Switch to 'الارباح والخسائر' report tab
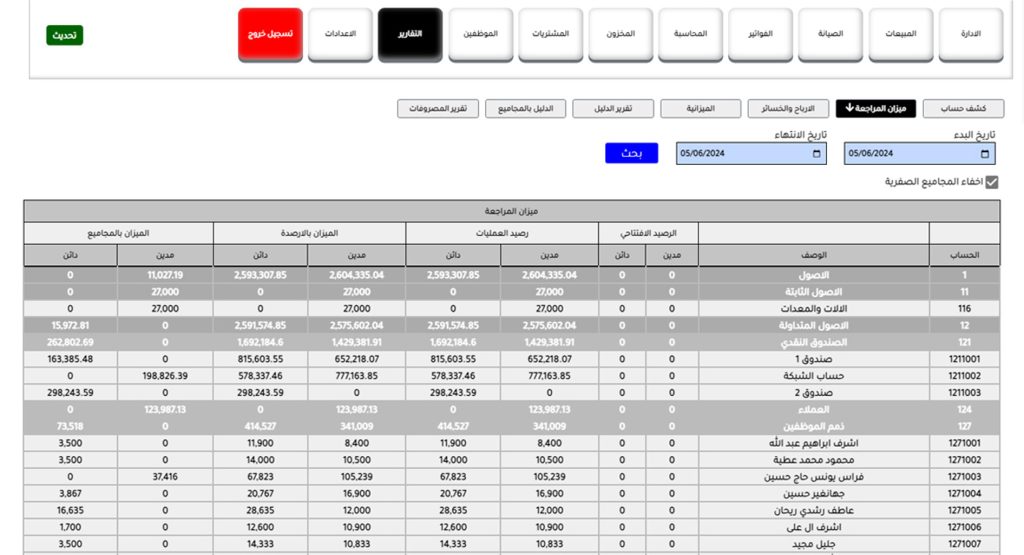The width and height of the screenshot is (1024, 555). [x=790, y=108]
